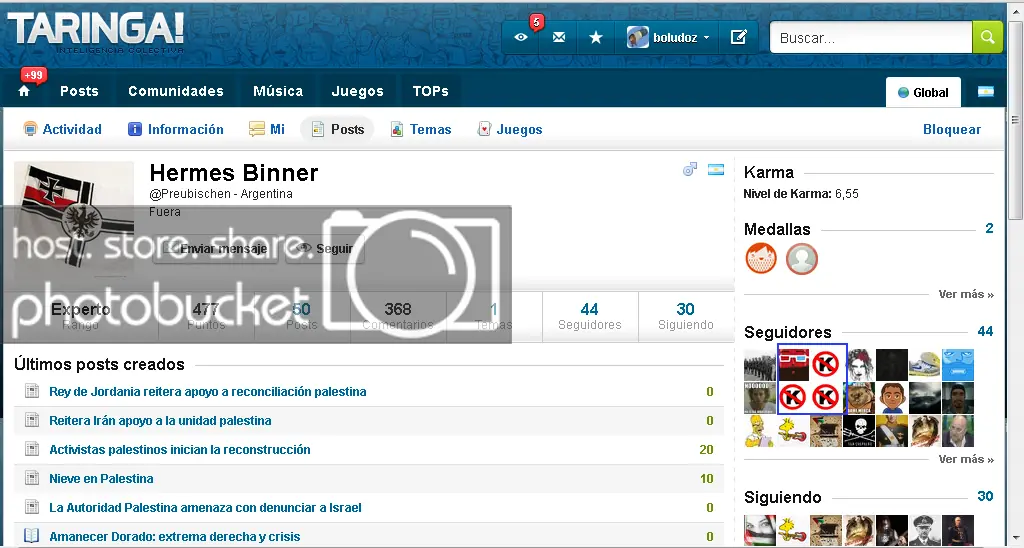Viewport: 1024px width, 548px height.
Task: Click the green search magnifier button
Action: 987,37
